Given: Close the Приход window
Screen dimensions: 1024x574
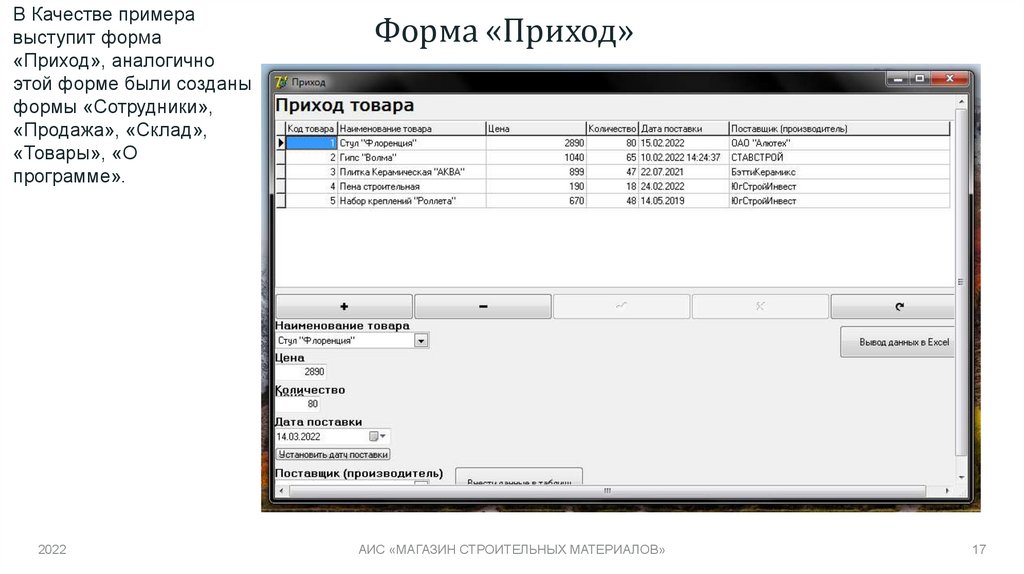Looking at the screenshot, I should click(950, 79).
